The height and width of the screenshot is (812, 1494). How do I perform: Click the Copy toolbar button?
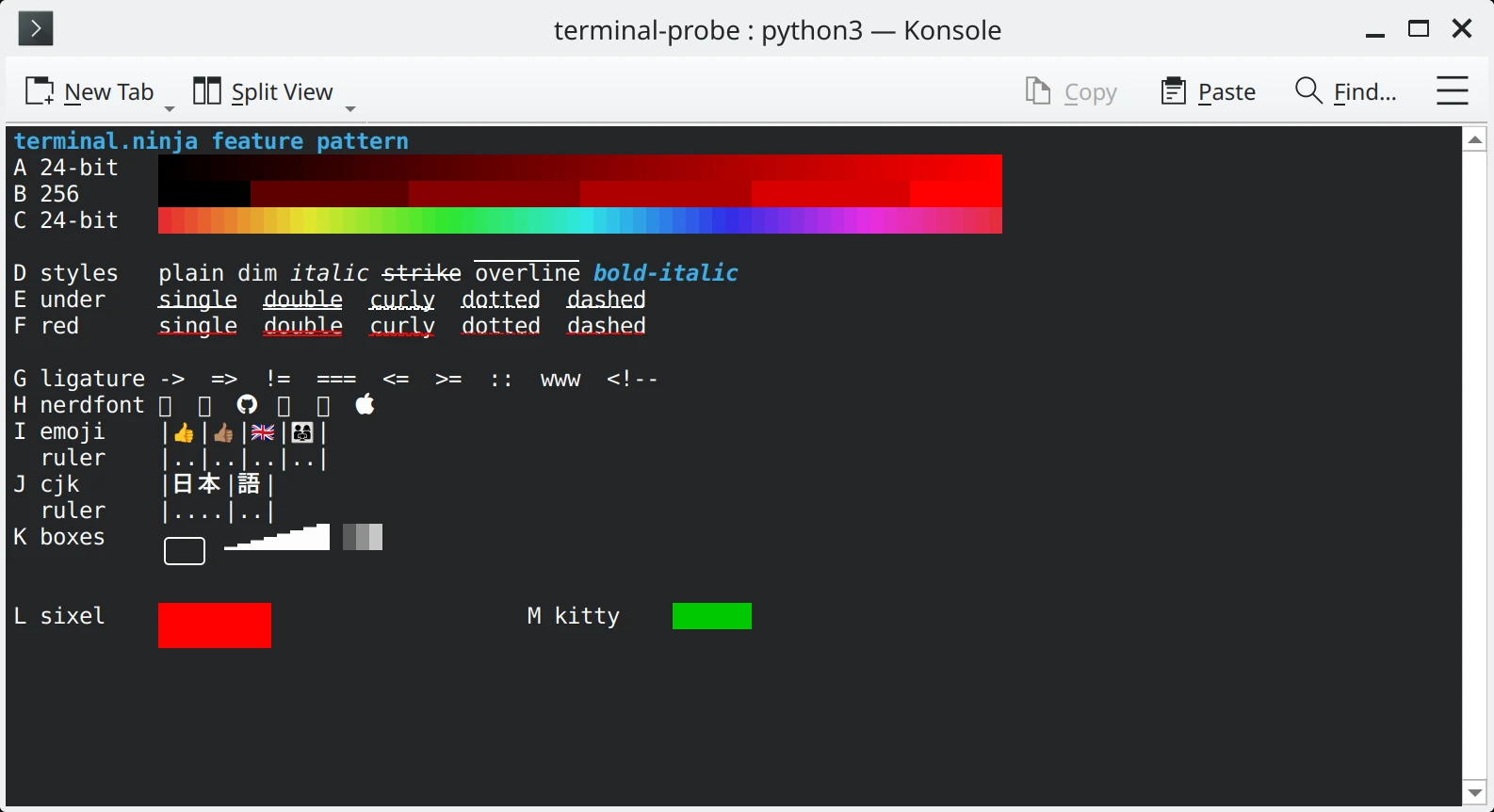click(1071, 91)
